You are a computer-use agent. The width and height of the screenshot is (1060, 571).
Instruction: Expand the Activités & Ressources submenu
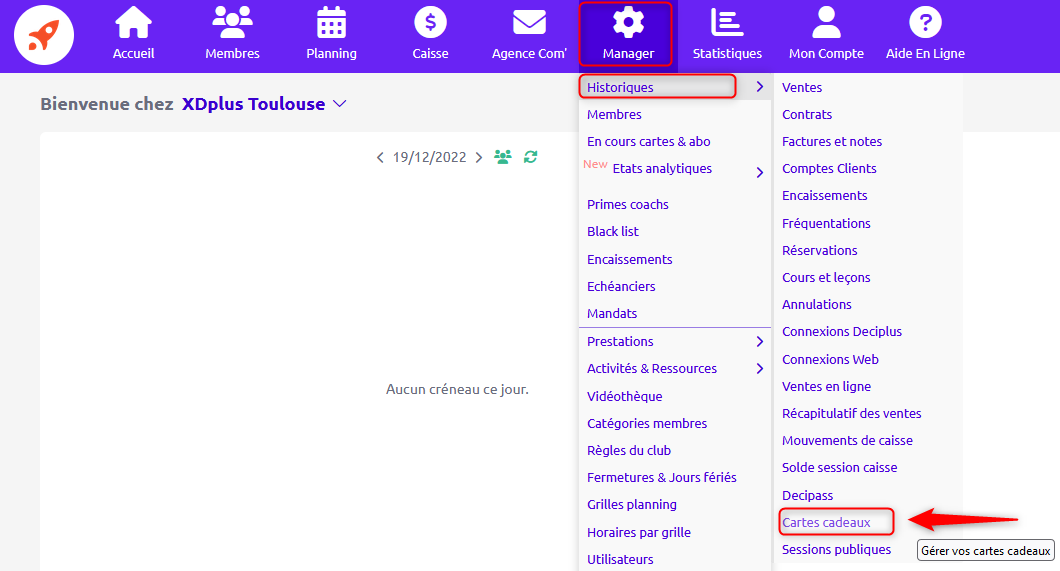[675, 368]
